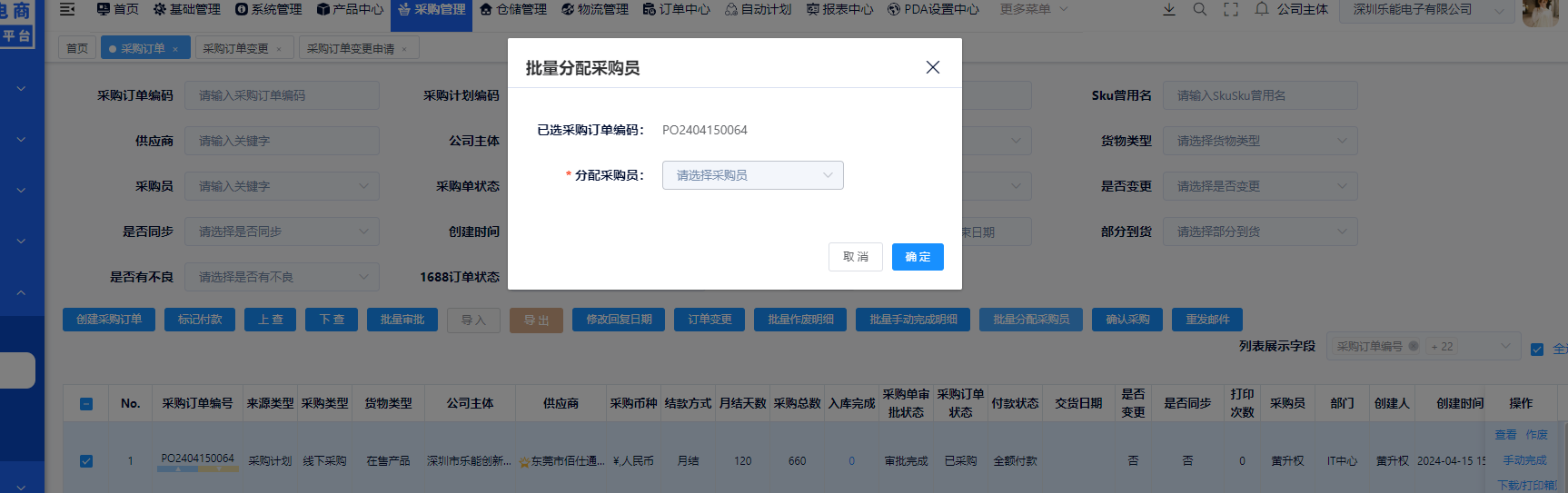Open the 部分到货 filter dropdown
The height and width of the screenshot is (493, 1568).
point(1260,232)
